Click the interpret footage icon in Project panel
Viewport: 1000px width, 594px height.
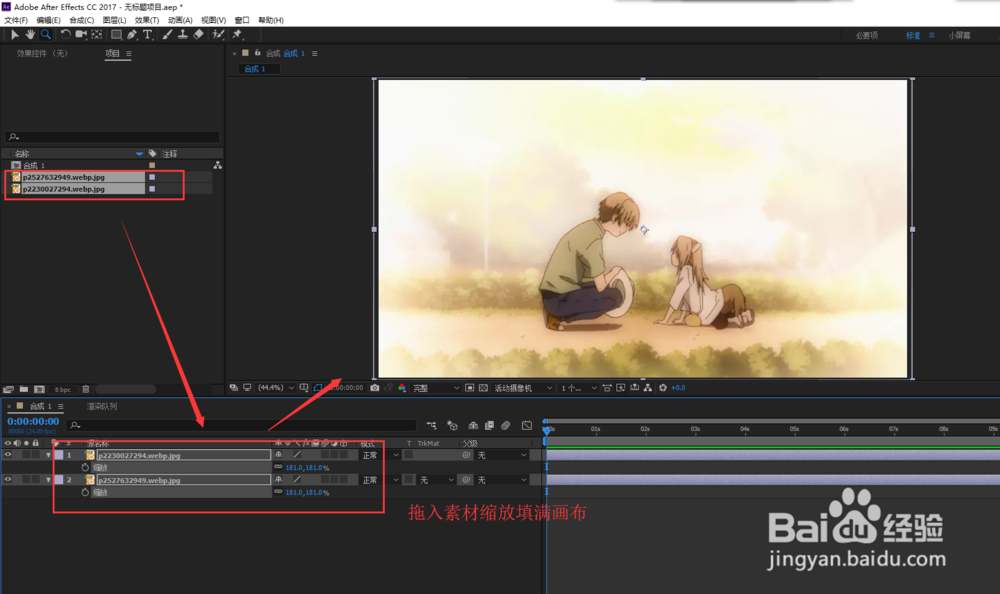[x=8, y=389]
